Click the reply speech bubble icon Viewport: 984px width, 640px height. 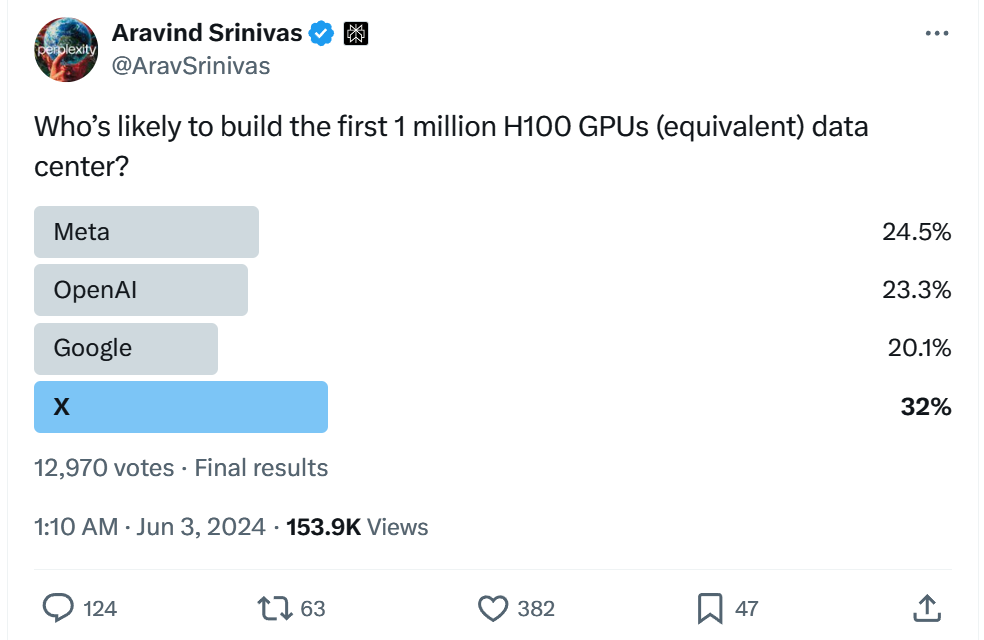click(57, 607)
